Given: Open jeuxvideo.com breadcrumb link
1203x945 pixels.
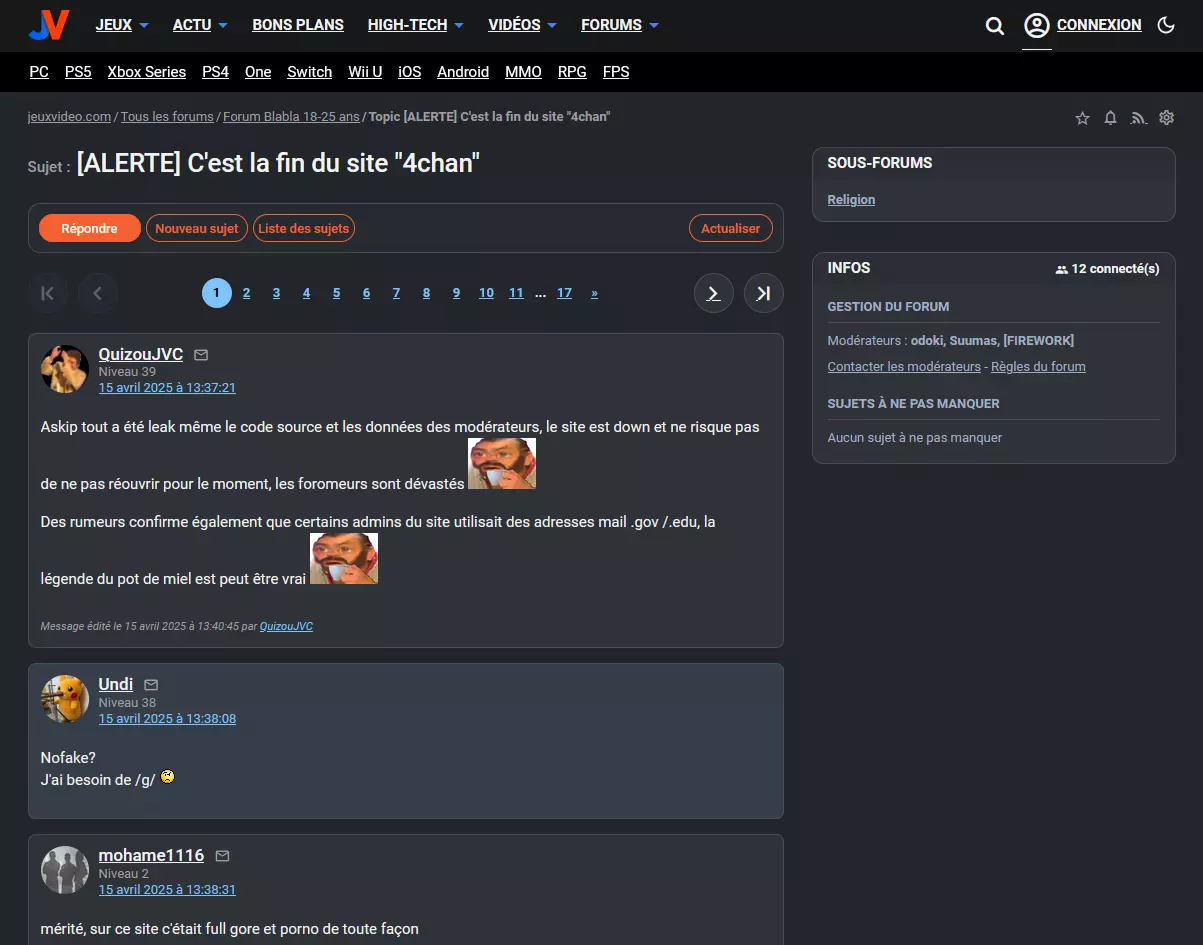Looking at the screenshot, I should pyautogui.click(x=70, y=117).
